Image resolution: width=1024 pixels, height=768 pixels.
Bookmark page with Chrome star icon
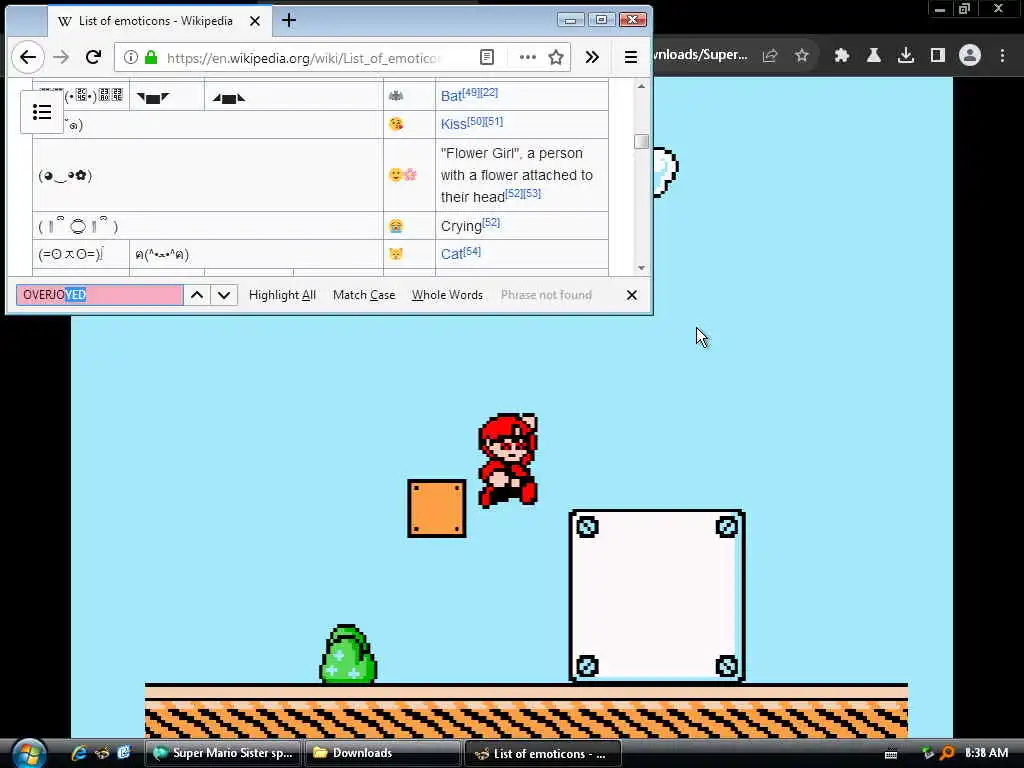[802, 56]
